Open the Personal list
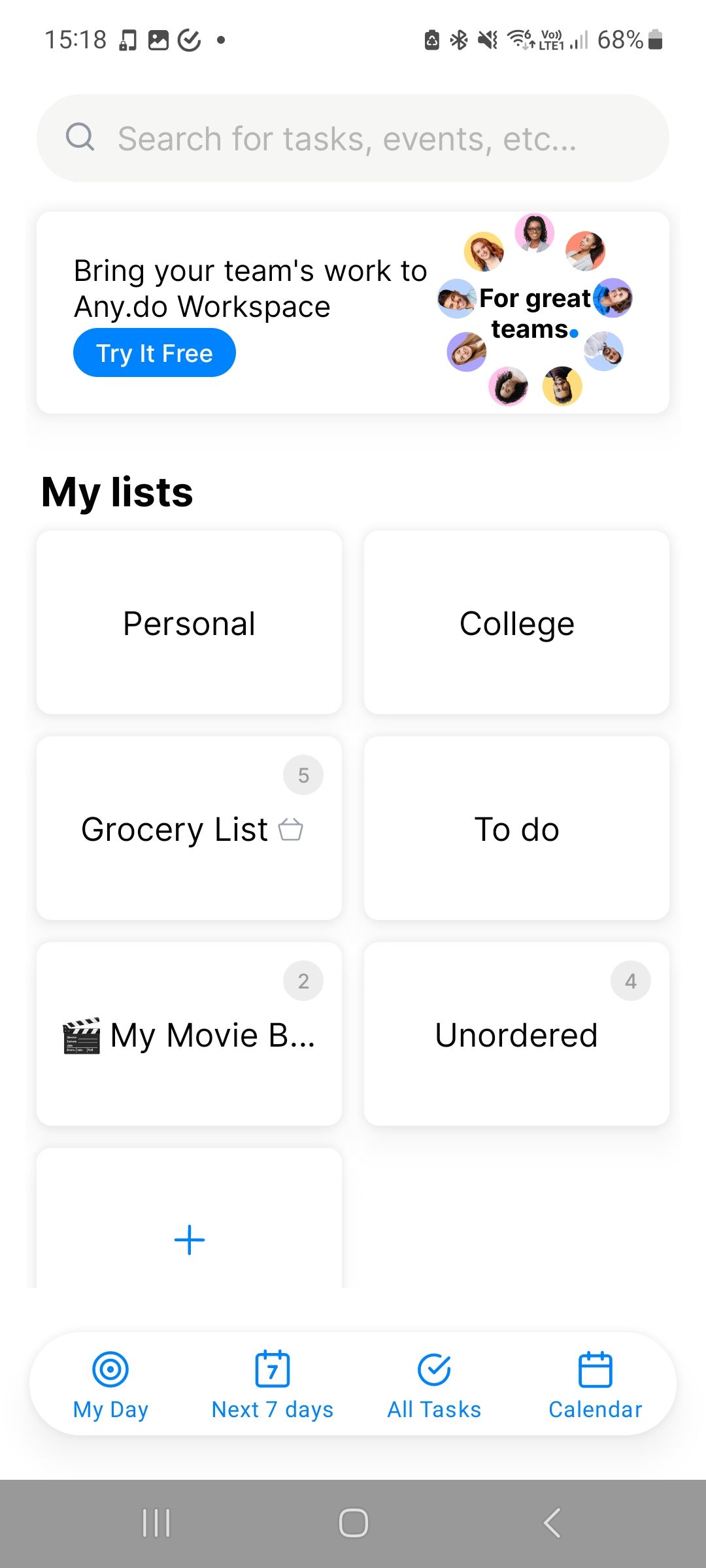Image resolution: width=706 pixels, height=1568 pixels. [x=189, y=623]
